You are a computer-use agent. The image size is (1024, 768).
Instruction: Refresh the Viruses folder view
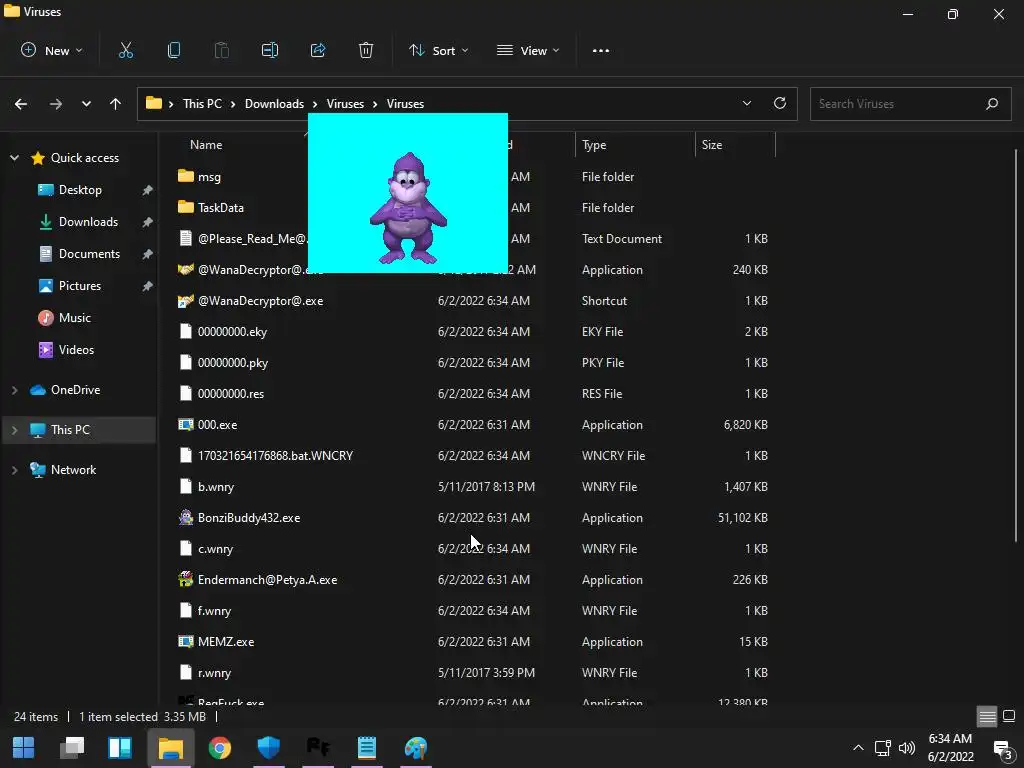pyautogui.click(x=780, y=103)
